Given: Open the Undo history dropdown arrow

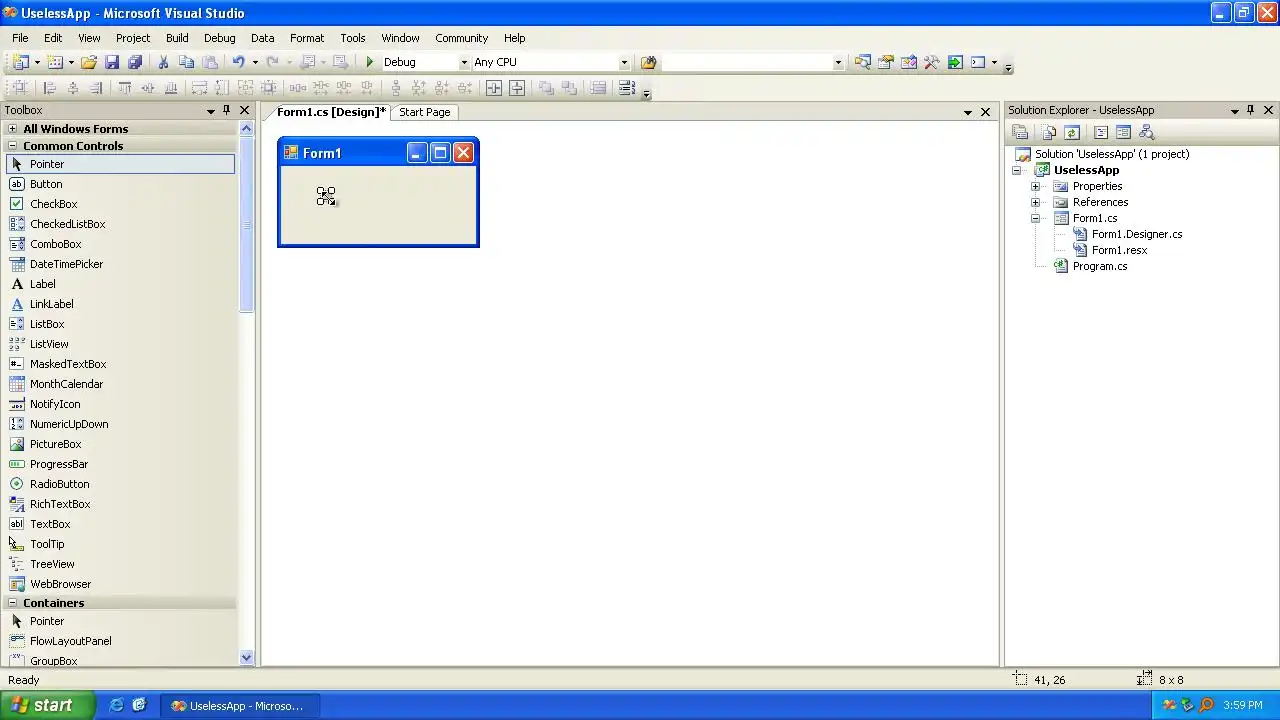Looking at the screenshot, I should tap(254, 62).
